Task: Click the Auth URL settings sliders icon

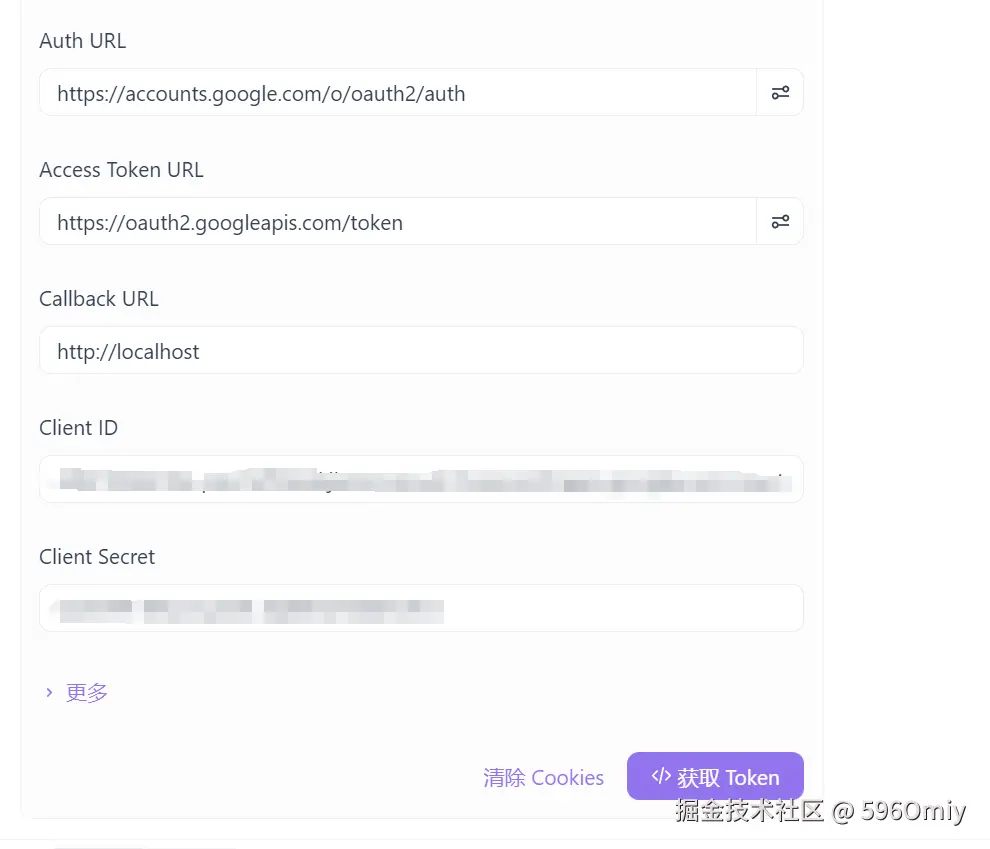Action: tap(780, 93)
